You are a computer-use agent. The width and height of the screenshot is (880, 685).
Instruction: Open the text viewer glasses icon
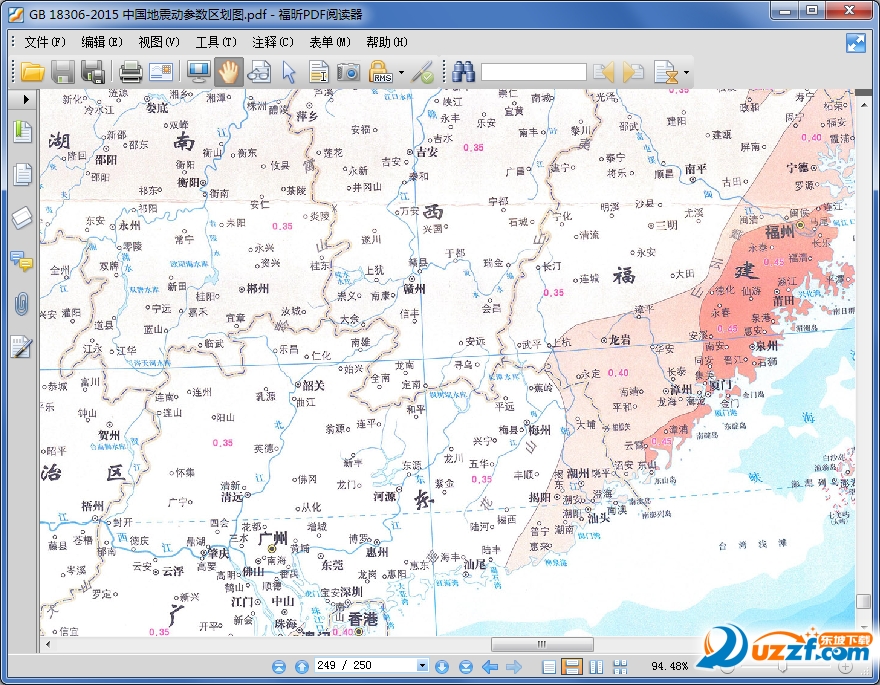pyautogui.click(x=259, y=72)
